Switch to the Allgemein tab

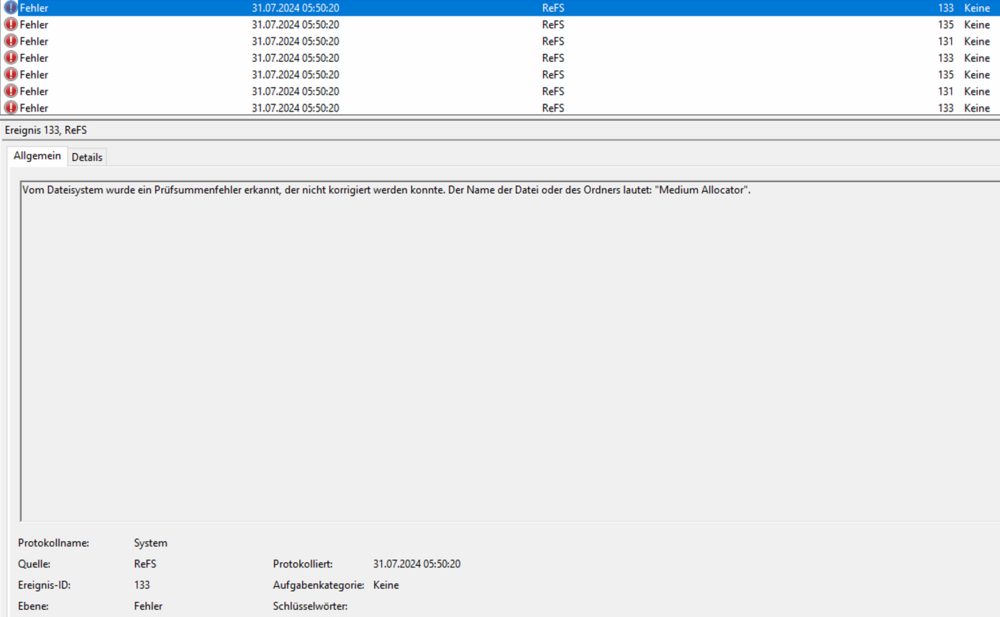tap(37, 156)
